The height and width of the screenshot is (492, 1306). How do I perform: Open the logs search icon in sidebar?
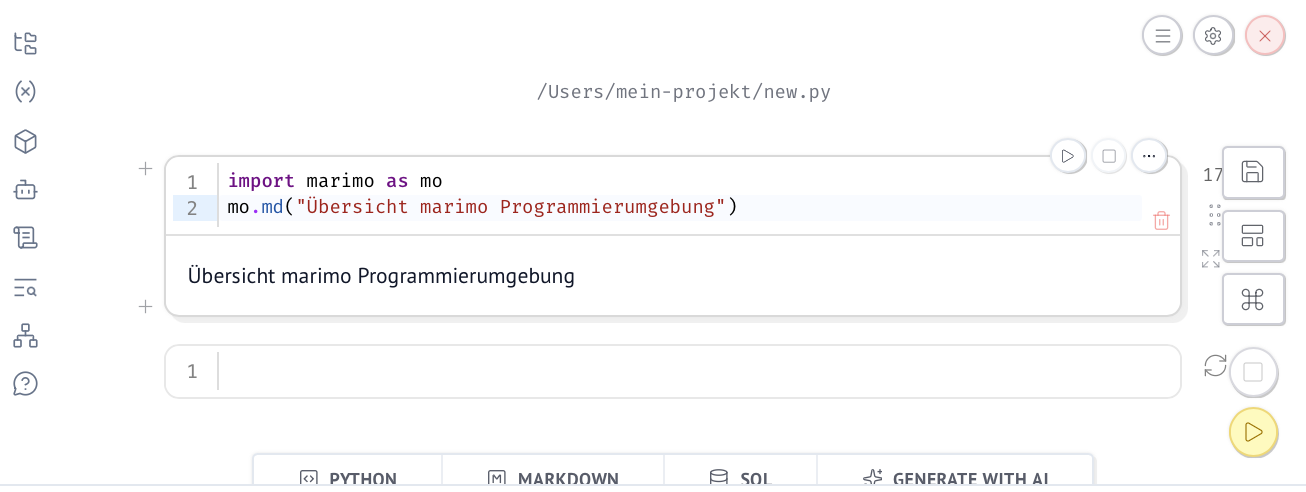pos(25,287)
